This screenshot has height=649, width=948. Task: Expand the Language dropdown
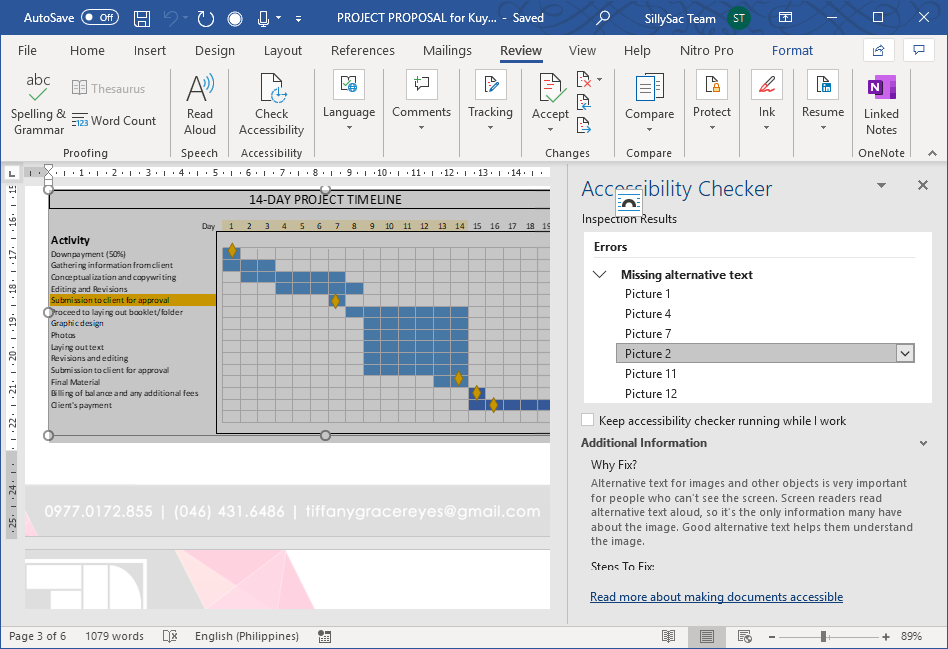click(x=349, y=112)
